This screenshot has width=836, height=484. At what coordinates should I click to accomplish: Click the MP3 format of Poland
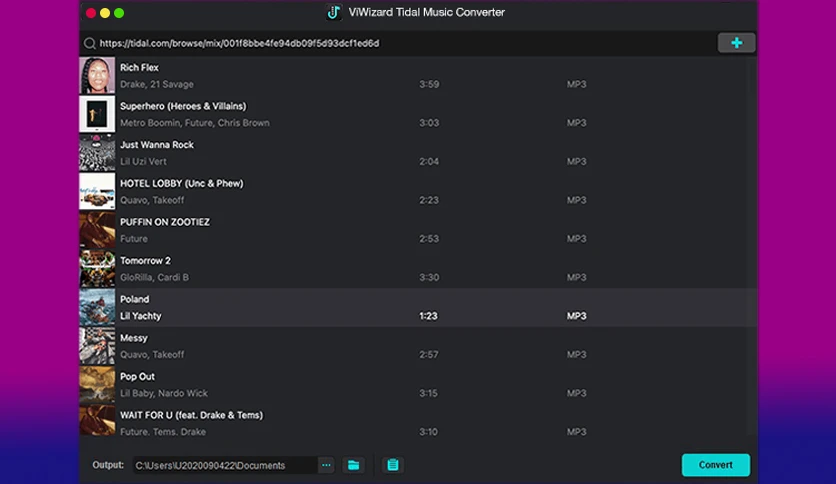576,316
